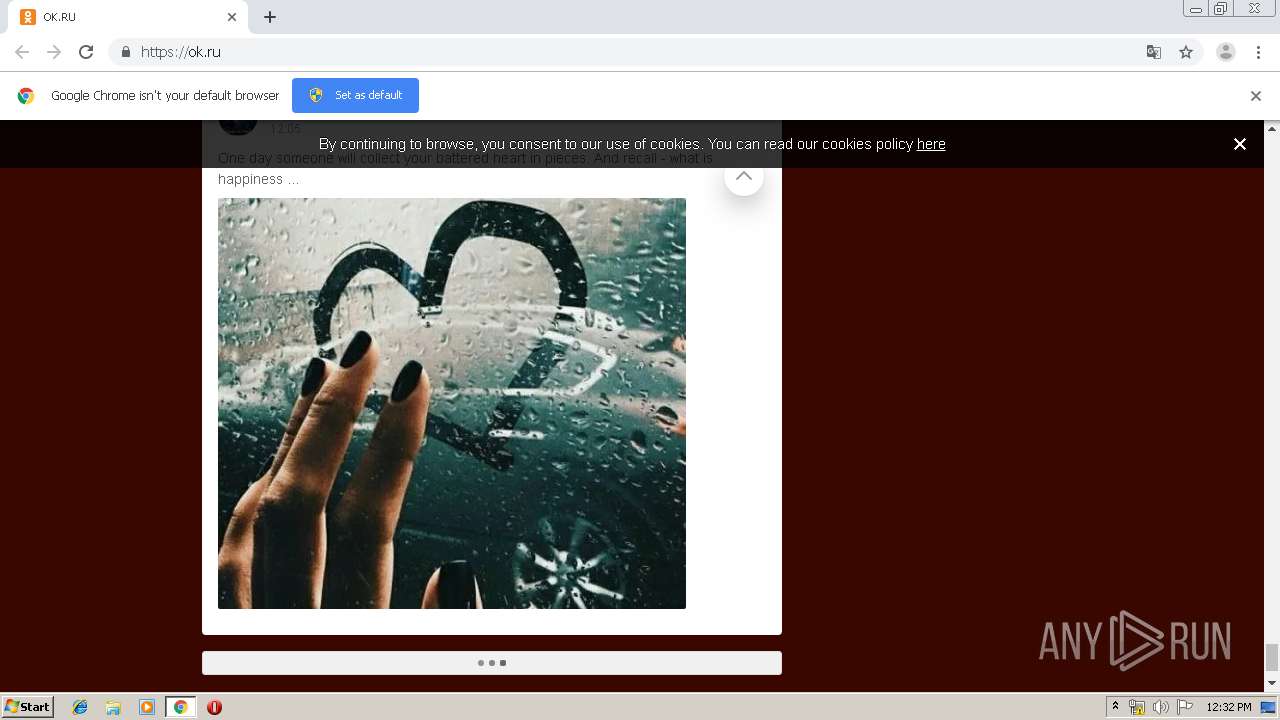Close the OK.RU tab
The image size is (1280, 720).
tap(232, 17)
